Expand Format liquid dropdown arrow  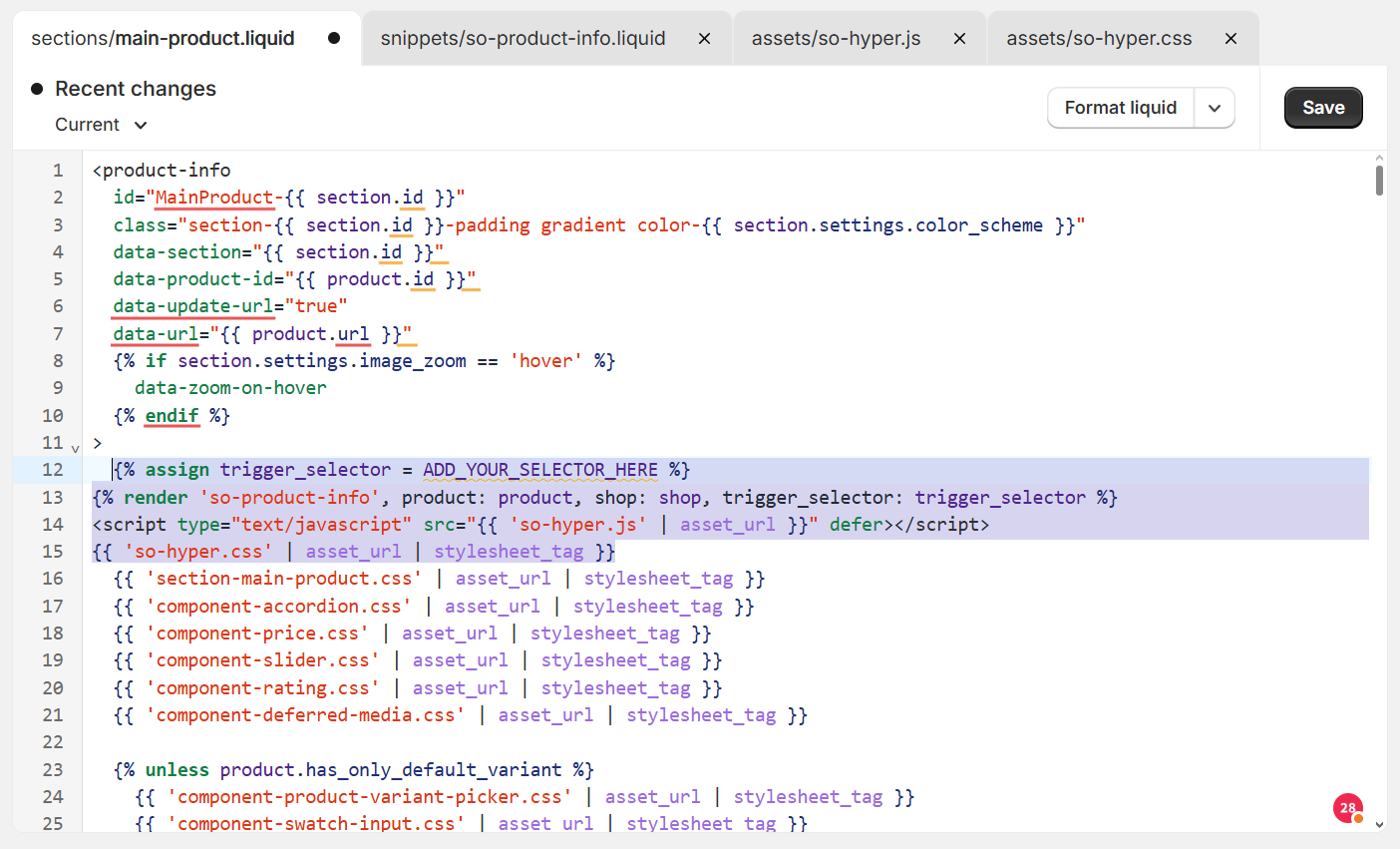(x=1215, y=108)
